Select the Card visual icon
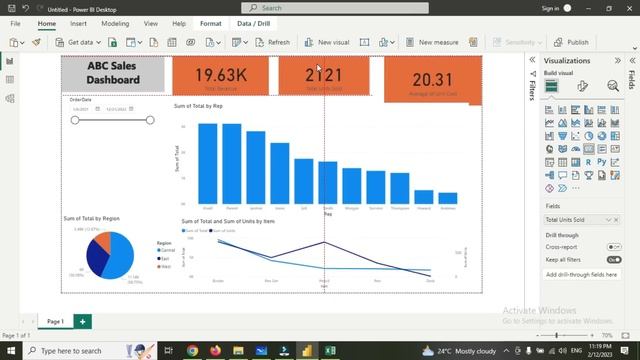The height and width of the screenshot is (360, 640). [589, 149]
